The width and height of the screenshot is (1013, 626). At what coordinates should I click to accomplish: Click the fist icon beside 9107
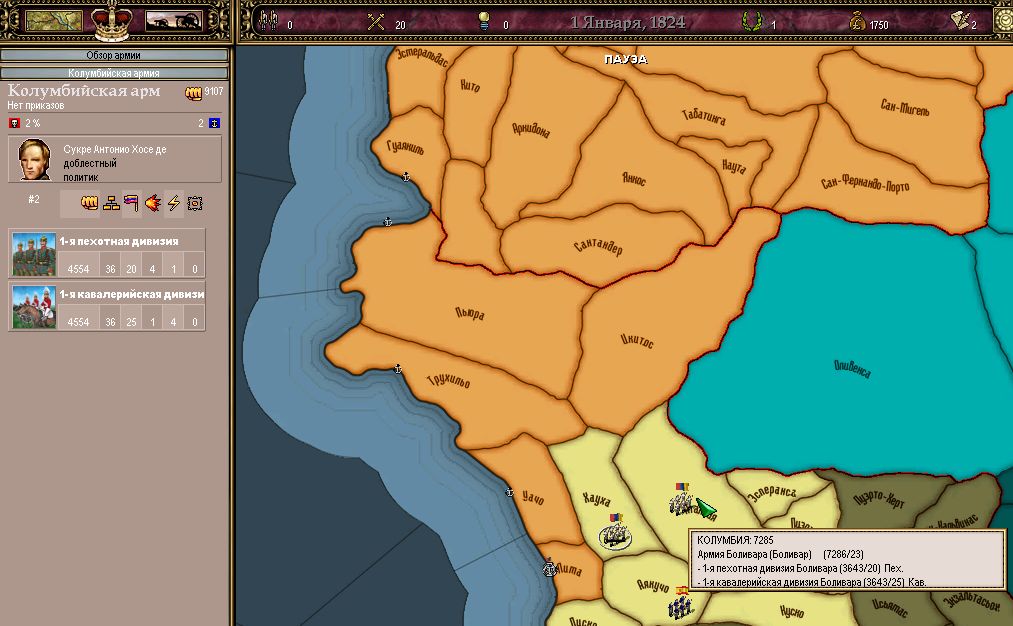(x=193, y=93)
